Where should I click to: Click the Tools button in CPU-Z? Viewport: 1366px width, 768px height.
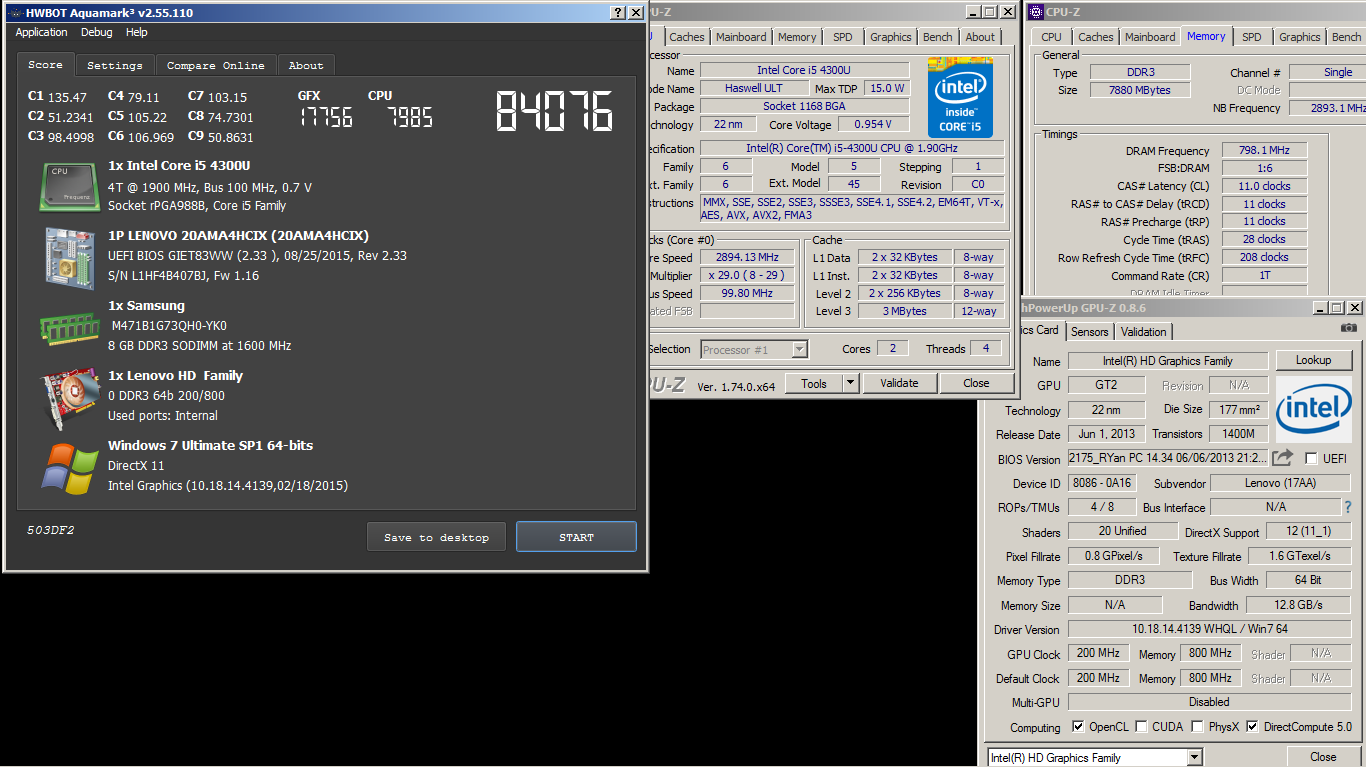coord(814,383)
